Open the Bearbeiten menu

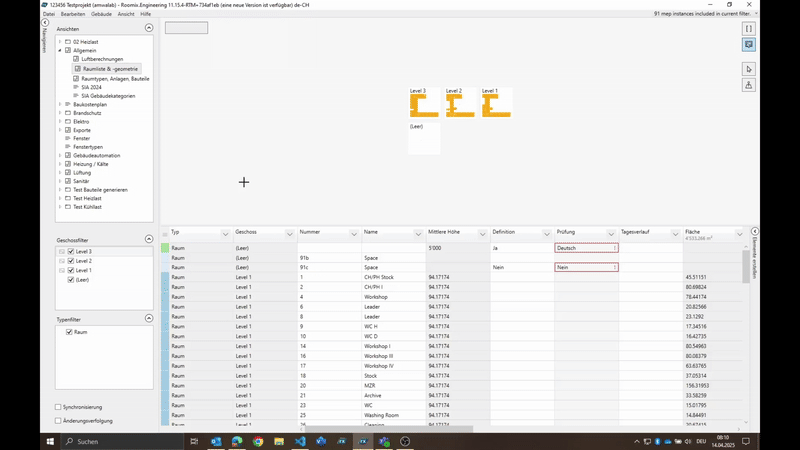pos(73,14)
